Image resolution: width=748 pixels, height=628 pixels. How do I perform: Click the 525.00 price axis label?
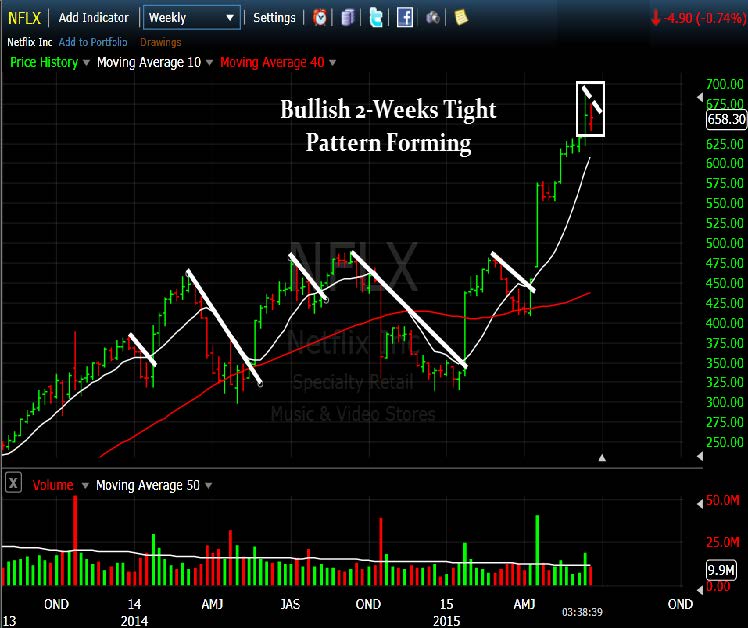pyautogui.click(x=725, y=223)
